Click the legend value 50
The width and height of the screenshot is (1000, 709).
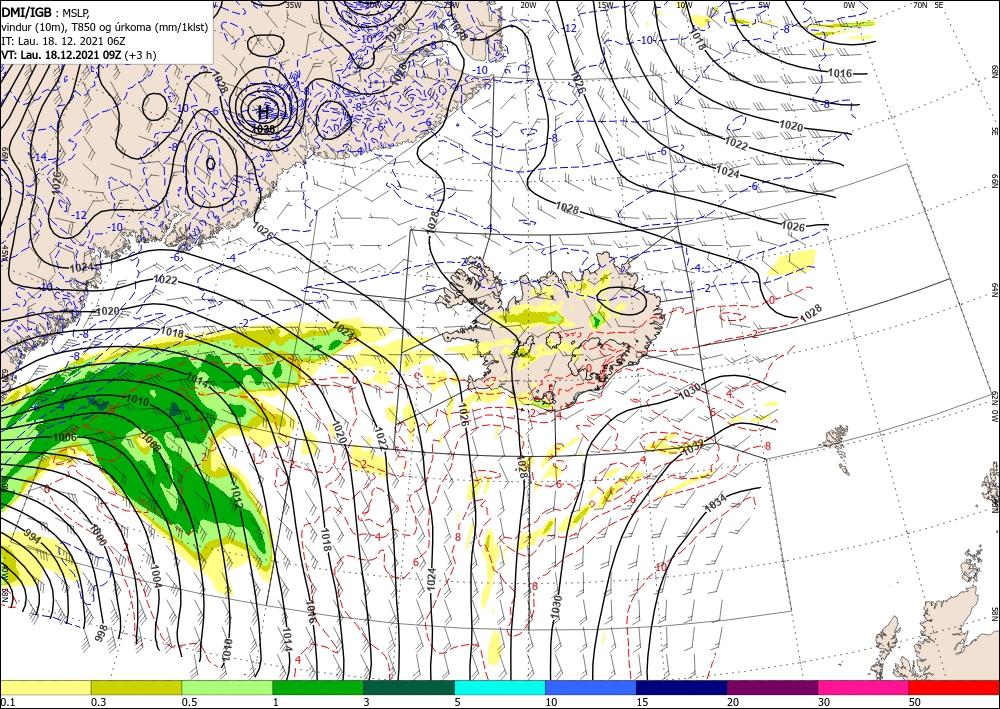[x=915, y=702]
